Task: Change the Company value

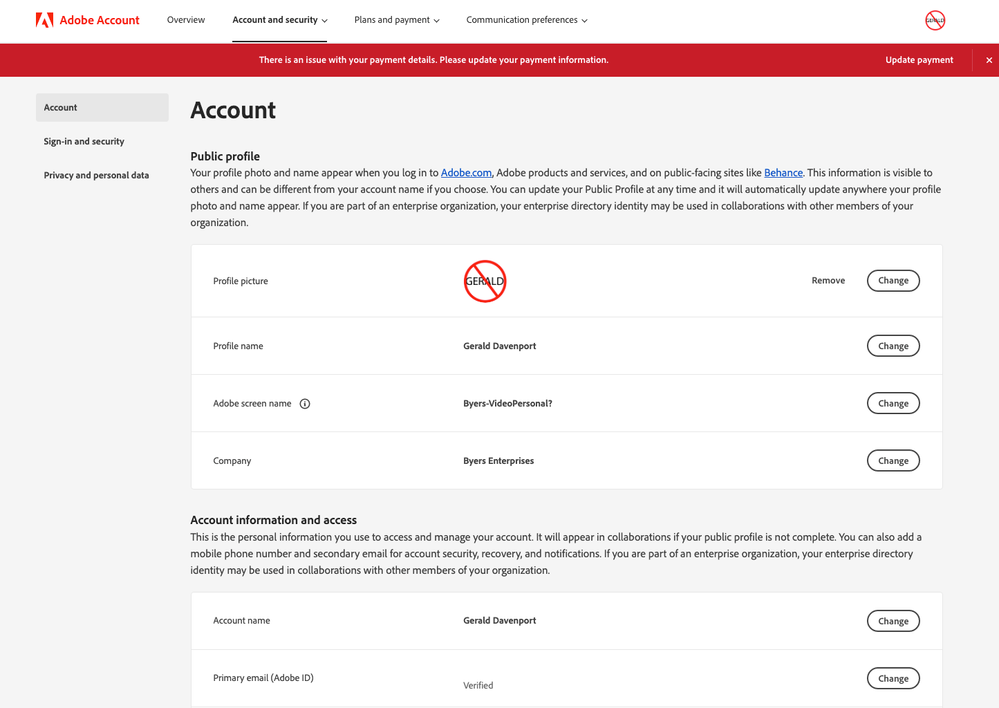Action: [x=893, y=461]
